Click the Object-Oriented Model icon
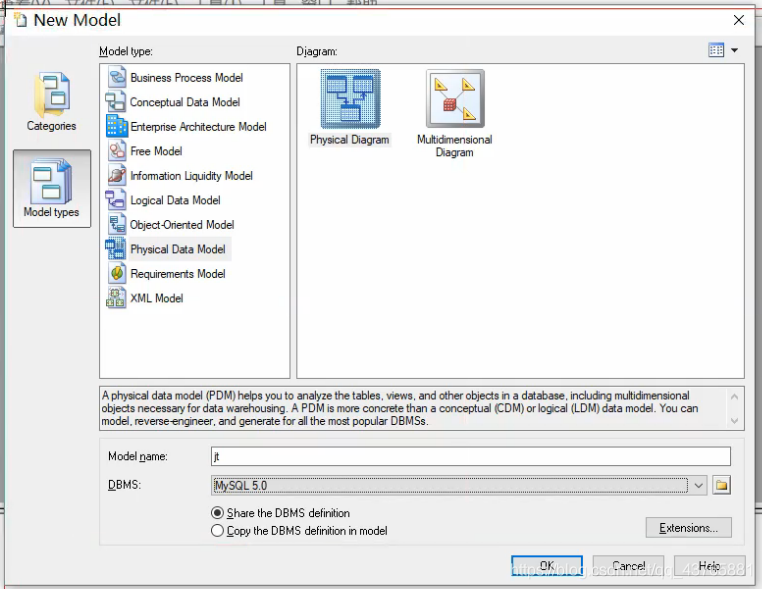This screenshot has height=589, width=762. (x=117, y=225)
